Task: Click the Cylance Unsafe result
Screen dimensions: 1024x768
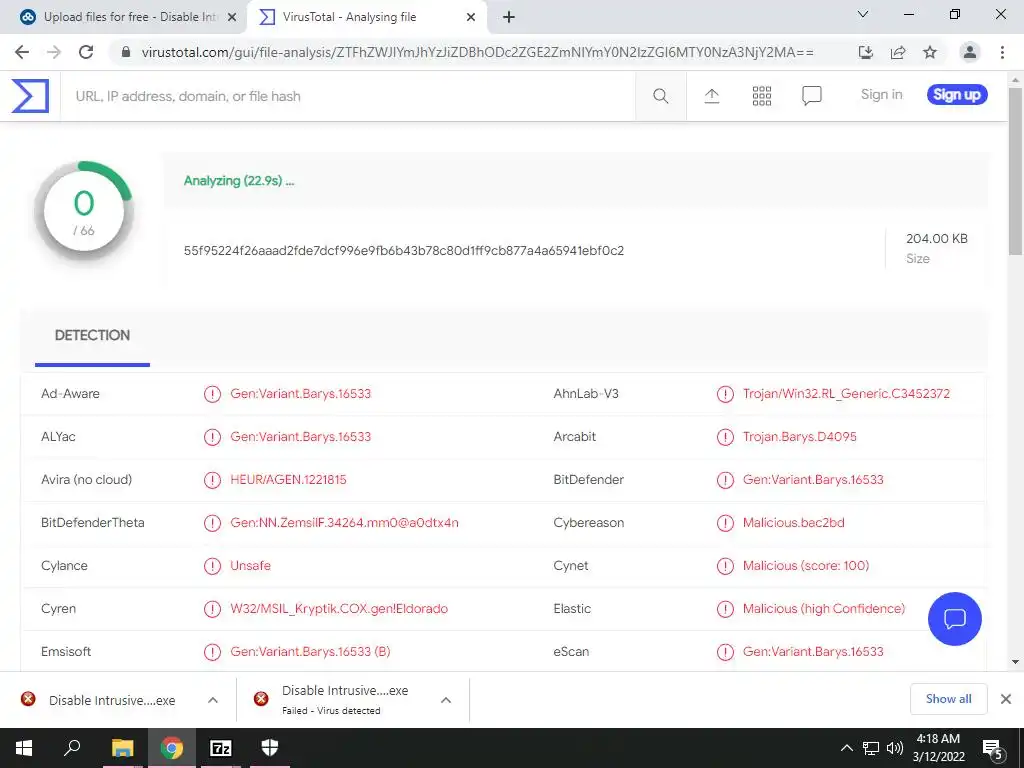Action: (250, 566)
